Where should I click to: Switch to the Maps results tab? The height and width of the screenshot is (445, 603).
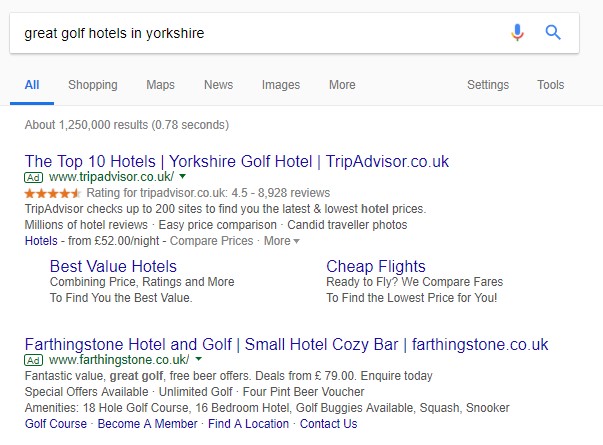coord(160,85)
